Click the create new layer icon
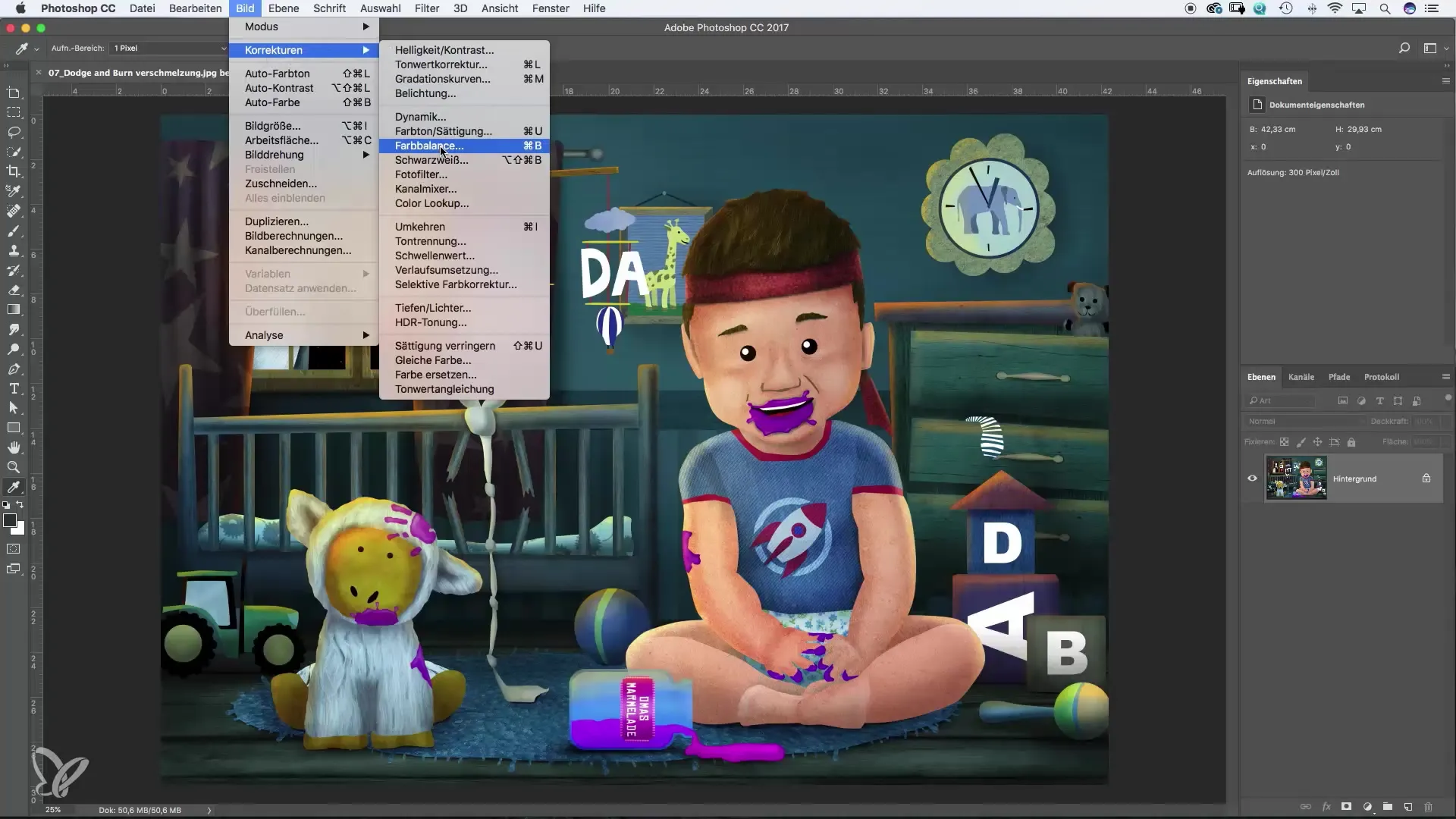The image size is (1456, 819). point(1407,807)
